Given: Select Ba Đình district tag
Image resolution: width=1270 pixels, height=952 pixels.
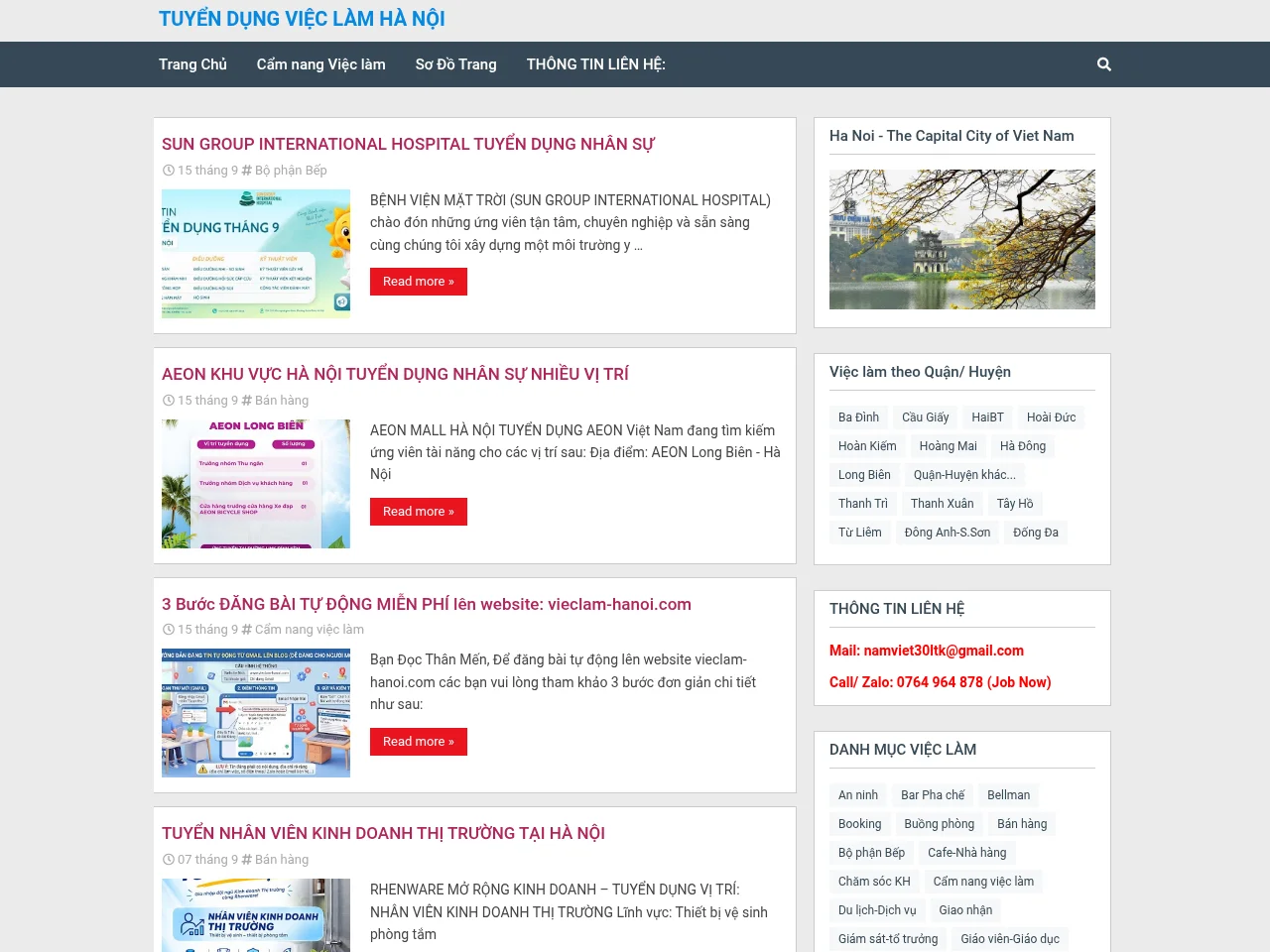Looking at the screenshot, I should tap(859, 417).
